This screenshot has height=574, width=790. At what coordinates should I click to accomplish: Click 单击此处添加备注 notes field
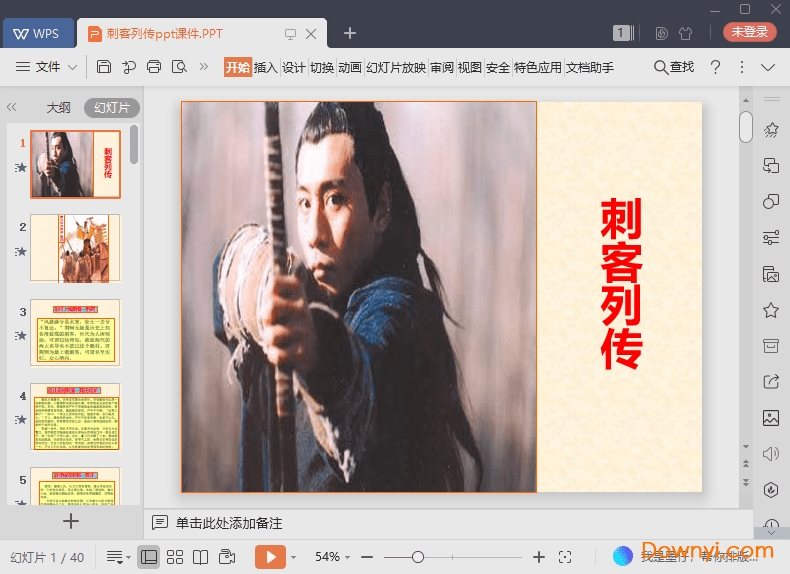(x=229, y=523)
